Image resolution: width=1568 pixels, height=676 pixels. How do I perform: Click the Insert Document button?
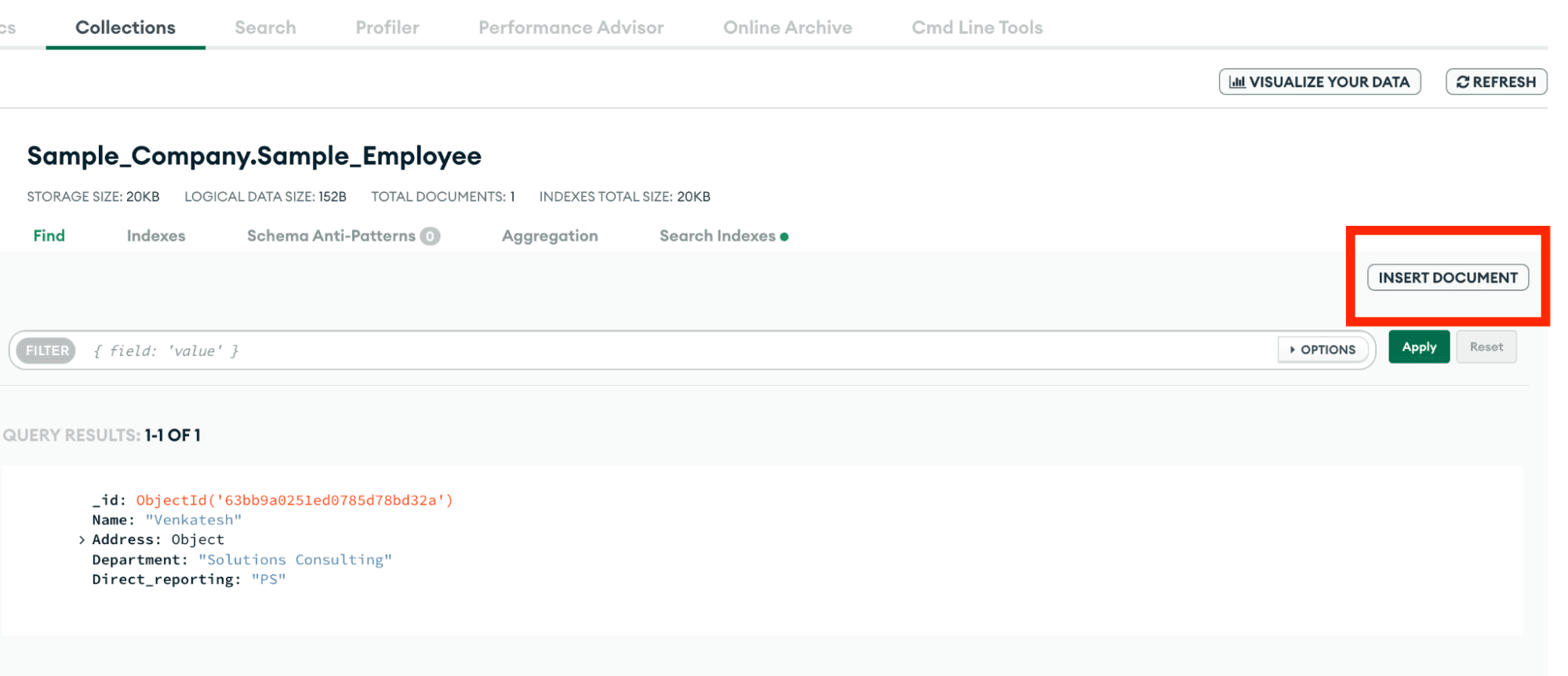pyautogui.click(x=1447, y=278)
